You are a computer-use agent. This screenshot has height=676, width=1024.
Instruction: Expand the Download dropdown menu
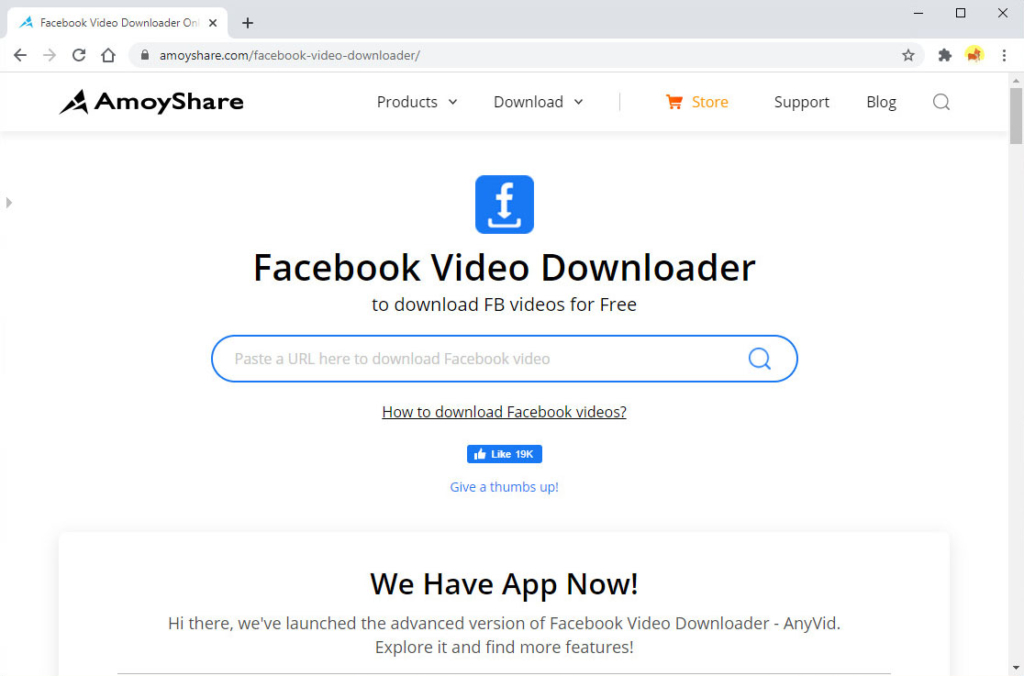[538, 102]
